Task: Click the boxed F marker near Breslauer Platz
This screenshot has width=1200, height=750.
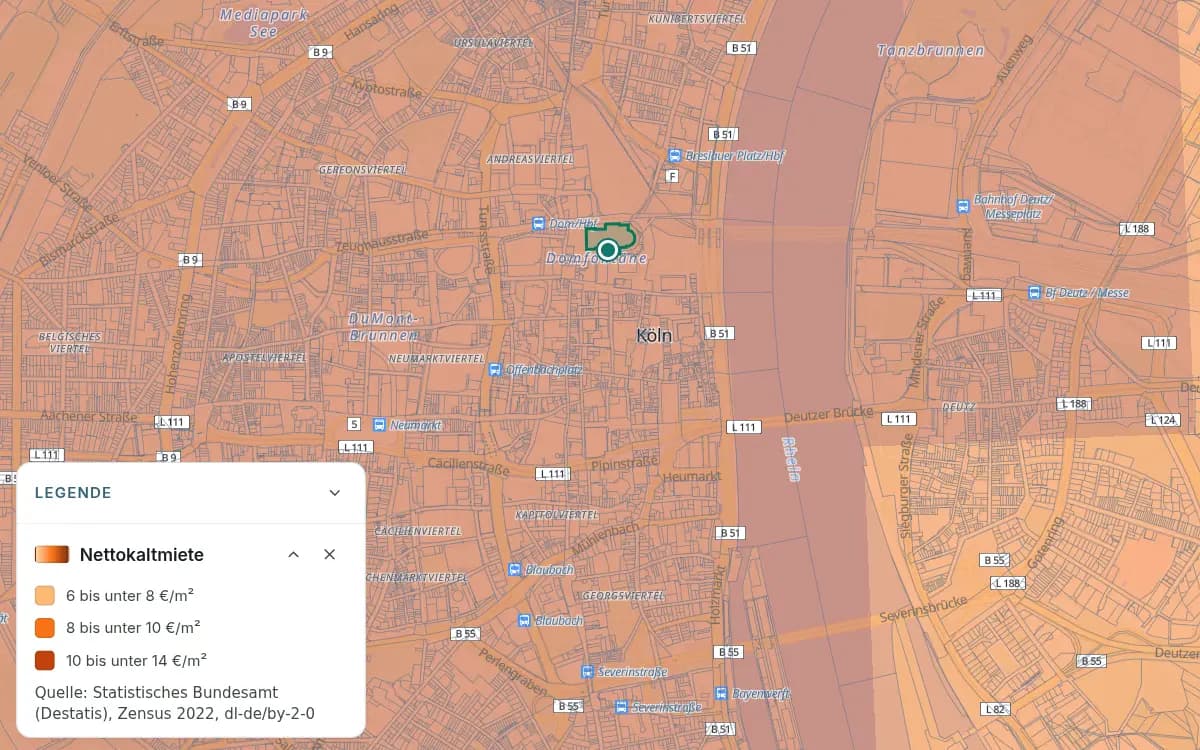Action: tap(672, 176)
